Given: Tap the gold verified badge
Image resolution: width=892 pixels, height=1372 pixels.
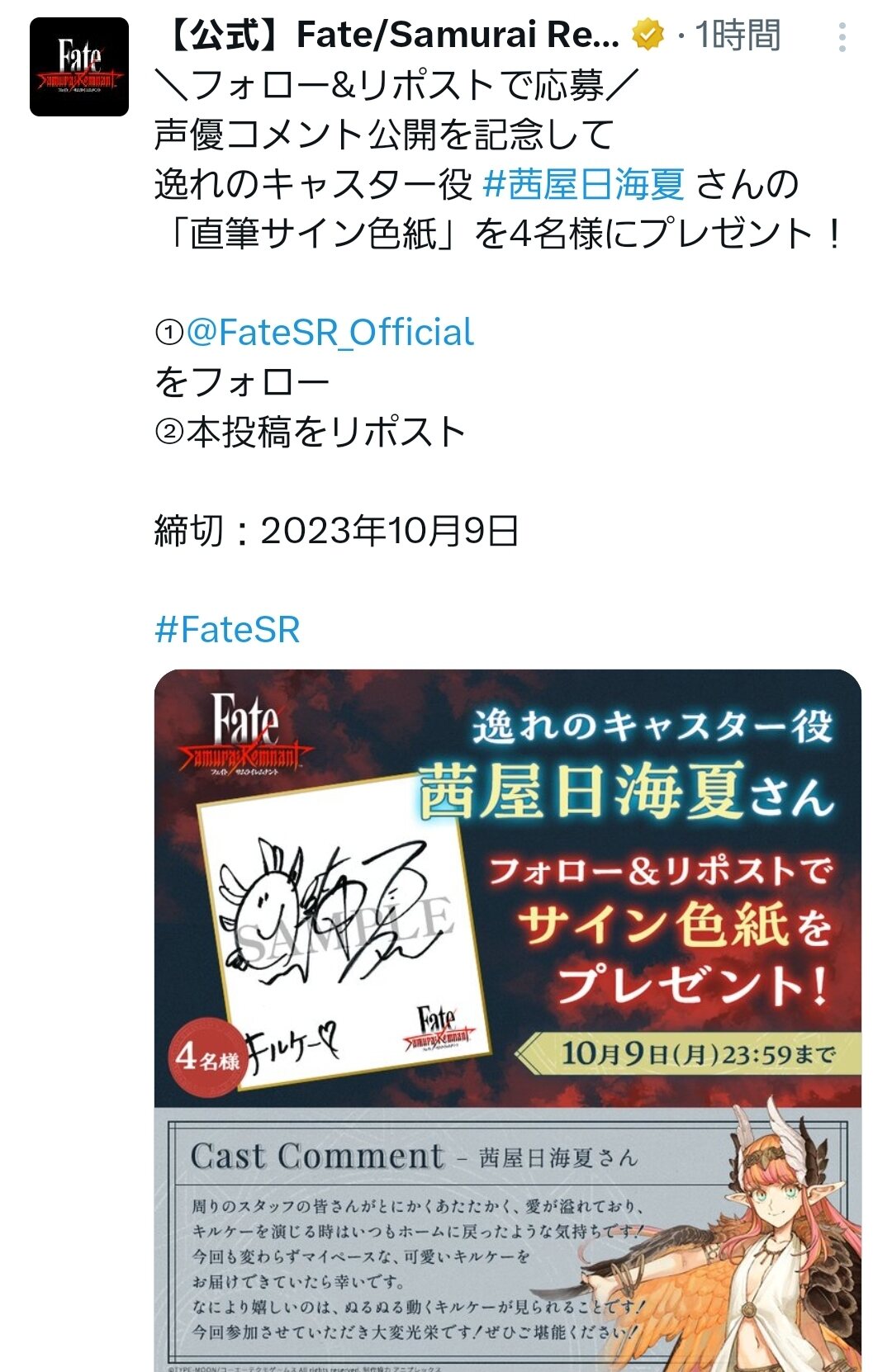Looking at the screenshot, I should pyautogui.click(x=648, y=35).
